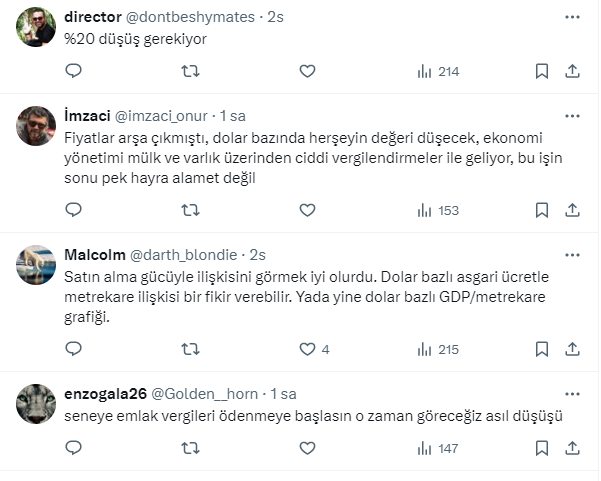Reply to İmzacı's tweet
This screenshot has height=481, width=601.
point(73,210)
